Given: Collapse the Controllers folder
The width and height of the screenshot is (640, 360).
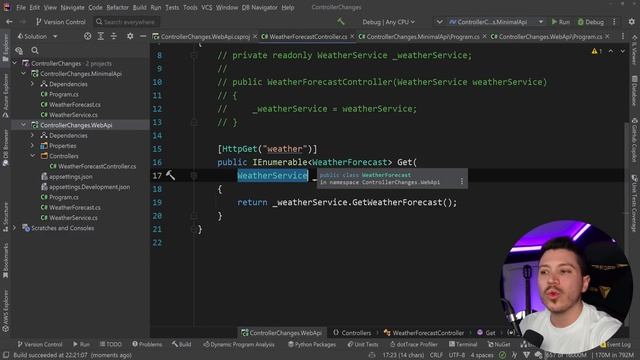Looking at the screenshot, I should pyautogui.click(x=33, y=156).
